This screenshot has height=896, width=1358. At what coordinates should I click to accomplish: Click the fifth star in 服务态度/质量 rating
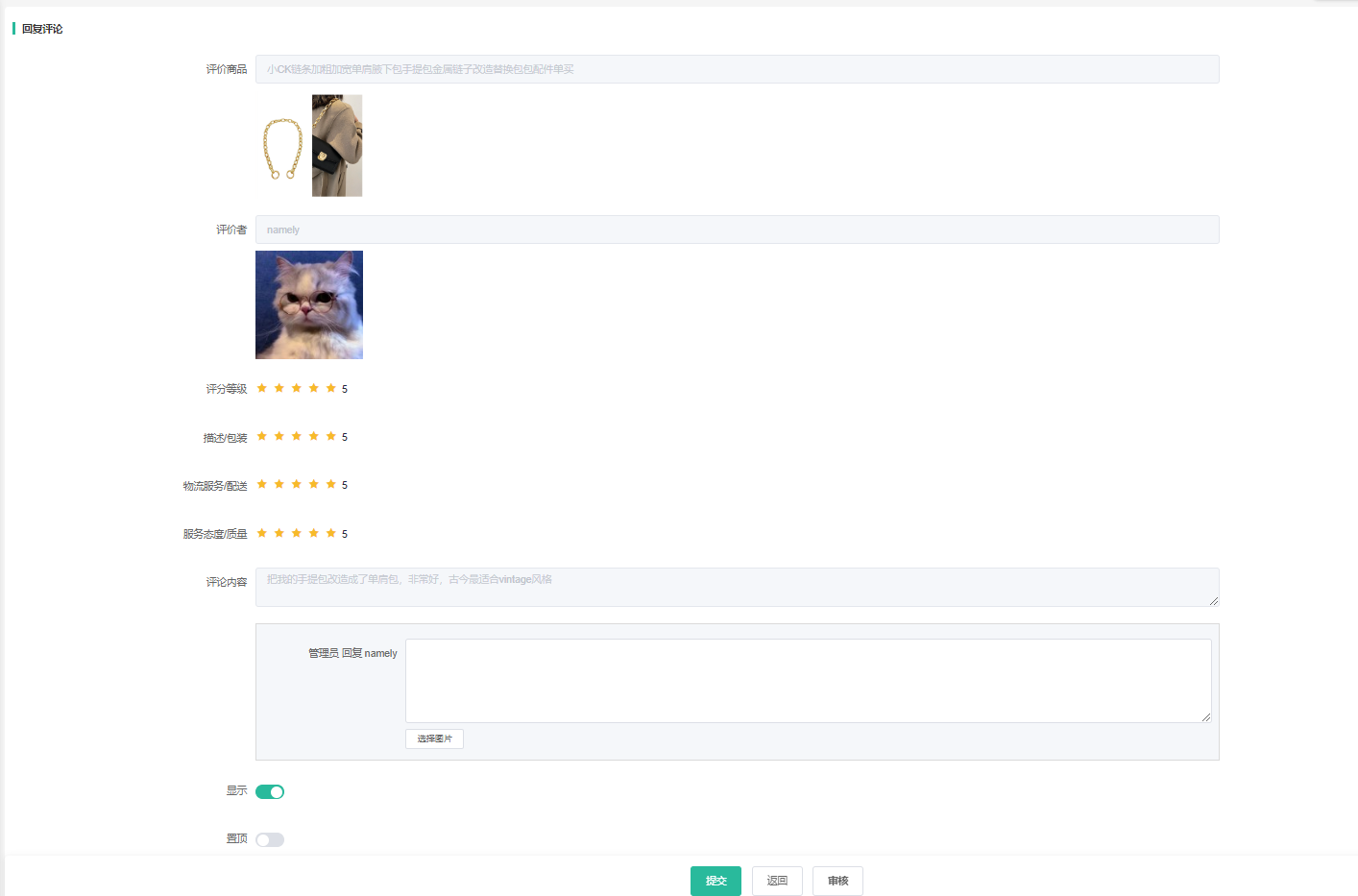coord(331,533)
